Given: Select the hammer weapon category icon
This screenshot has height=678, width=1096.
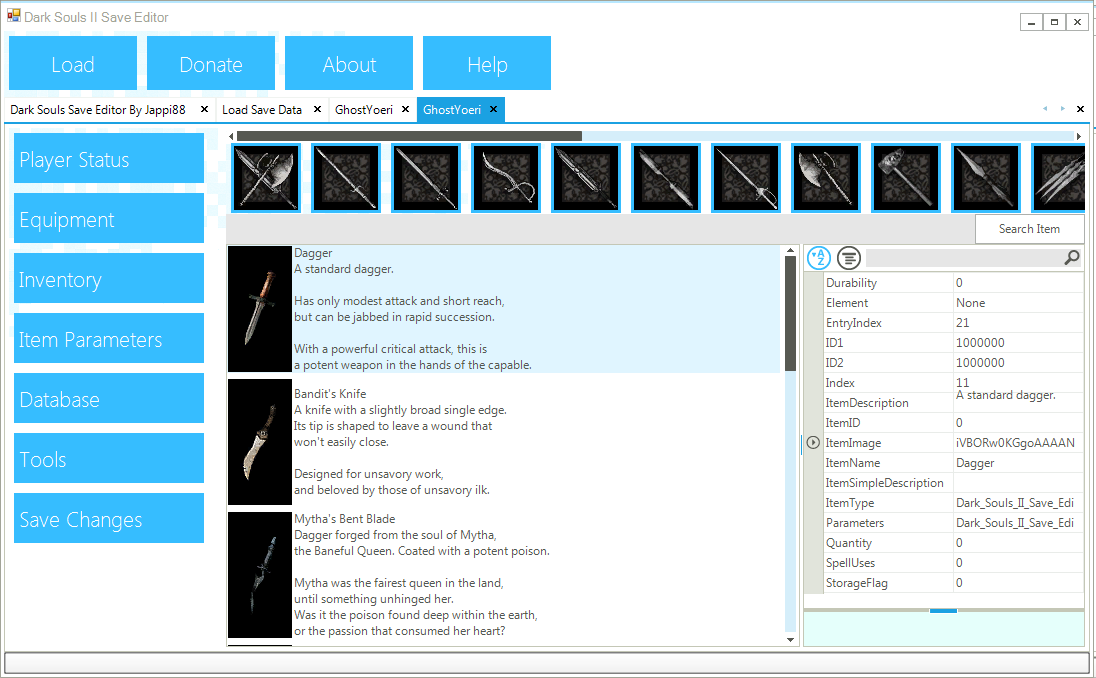Looking at the screenshot, I should click(906, 178).
